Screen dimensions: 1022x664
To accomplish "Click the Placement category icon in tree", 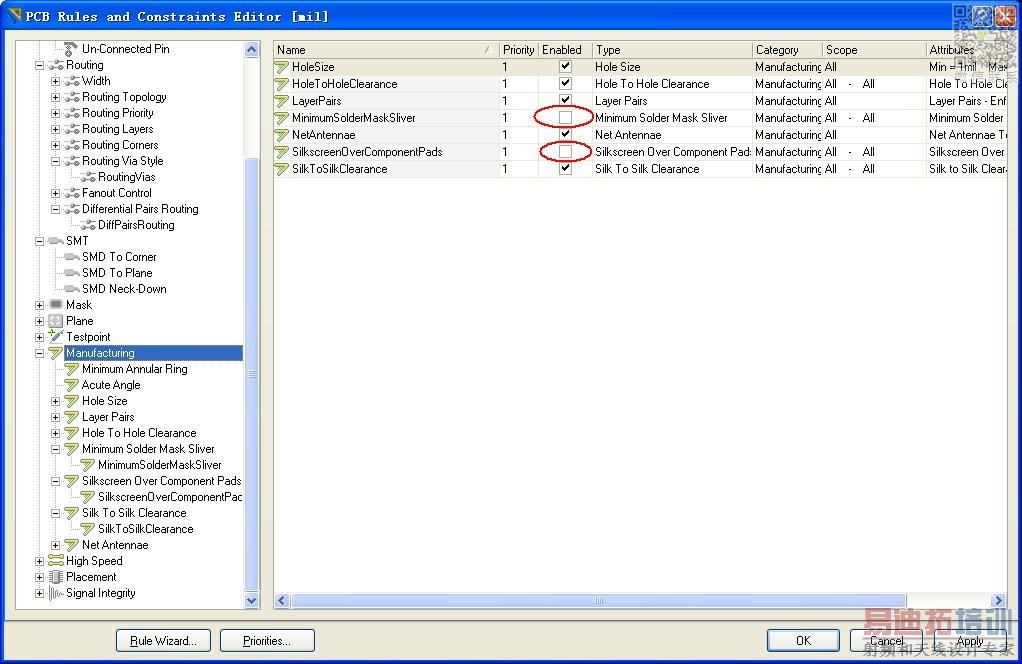I will pyautogui.click(x=56, y=577).
